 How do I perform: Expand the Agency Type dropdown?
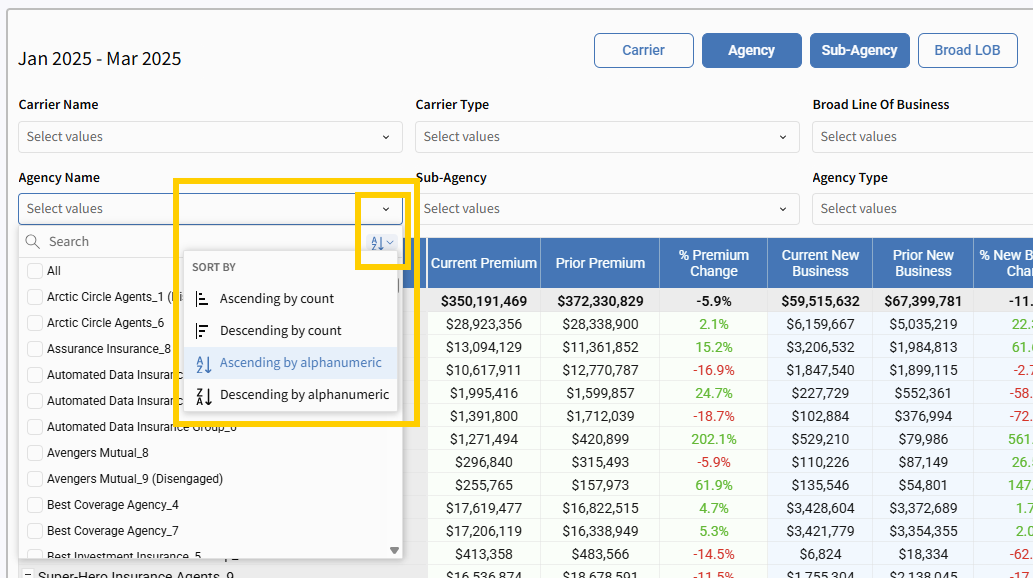coord(920,209)
